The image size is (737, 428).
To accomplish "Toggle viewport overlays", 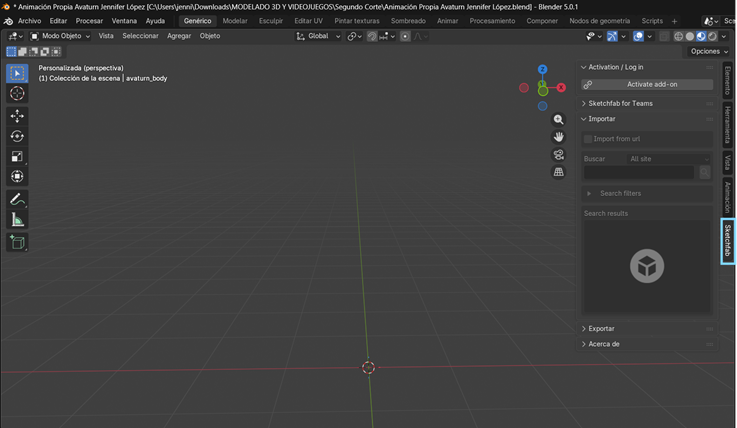I will point(638,36).
